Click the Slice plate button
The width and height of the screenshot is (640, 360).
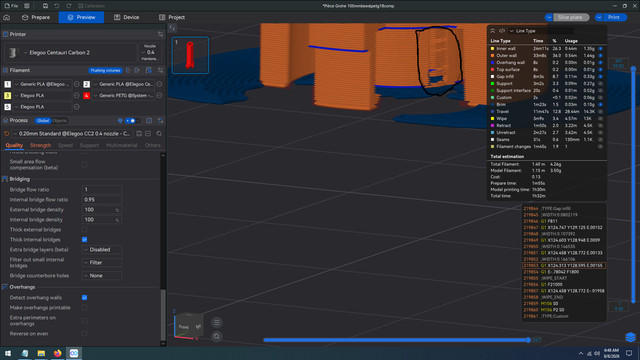coord(571,17)
